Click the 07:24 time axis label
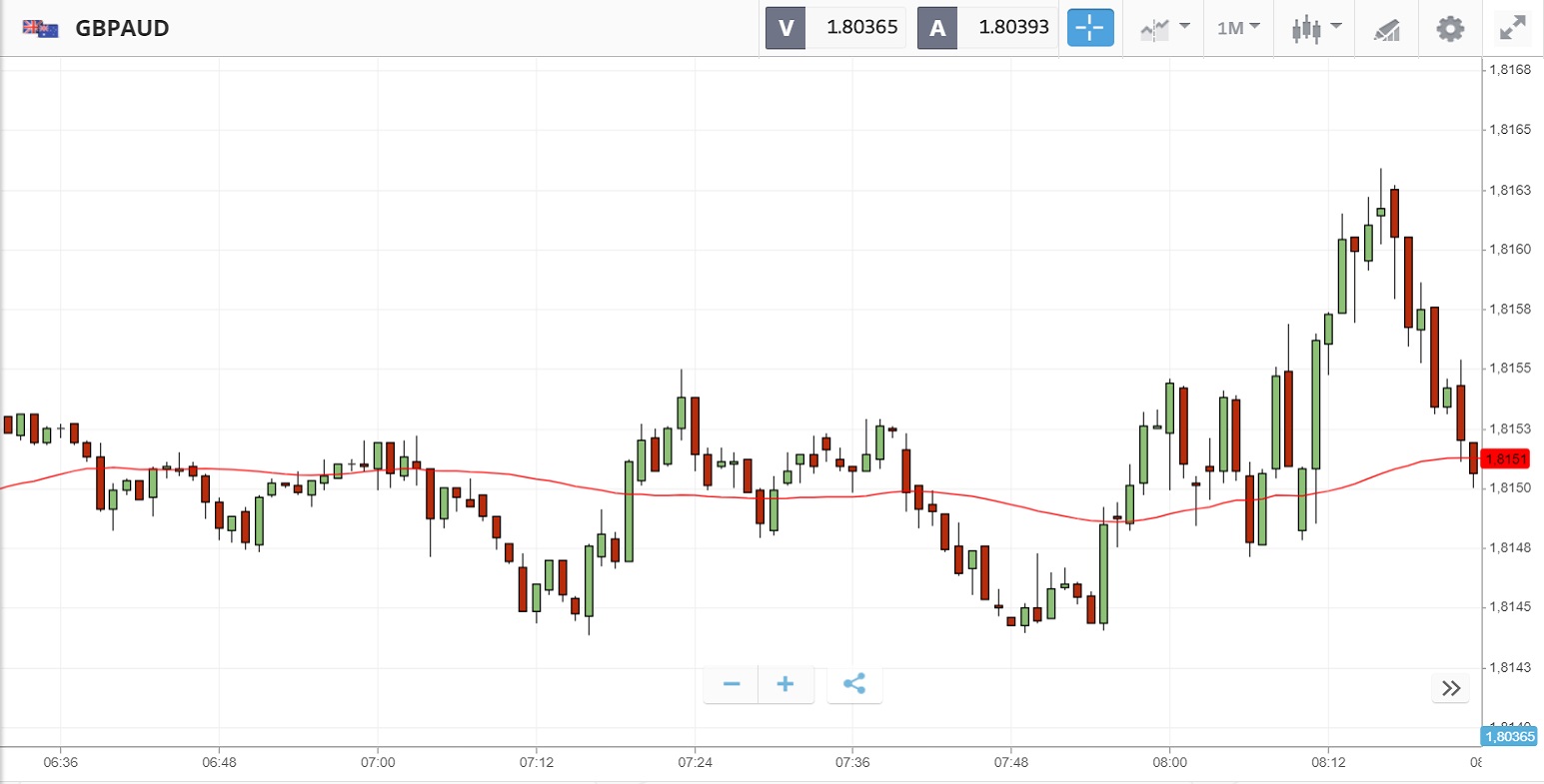Image resolution: width=1544 pixels, height=784 pixels. click(695, 762)
